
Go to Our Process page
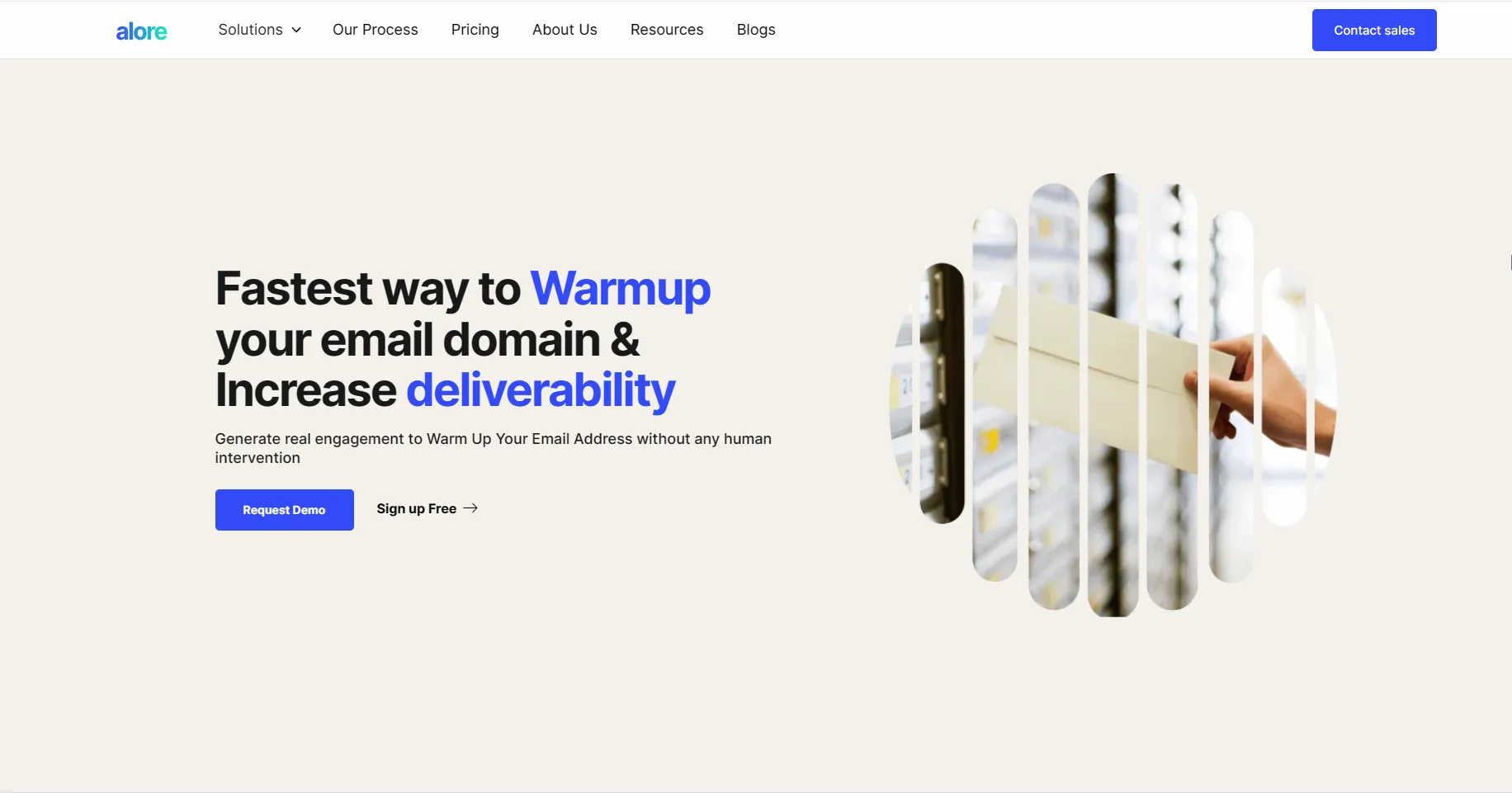376,30
